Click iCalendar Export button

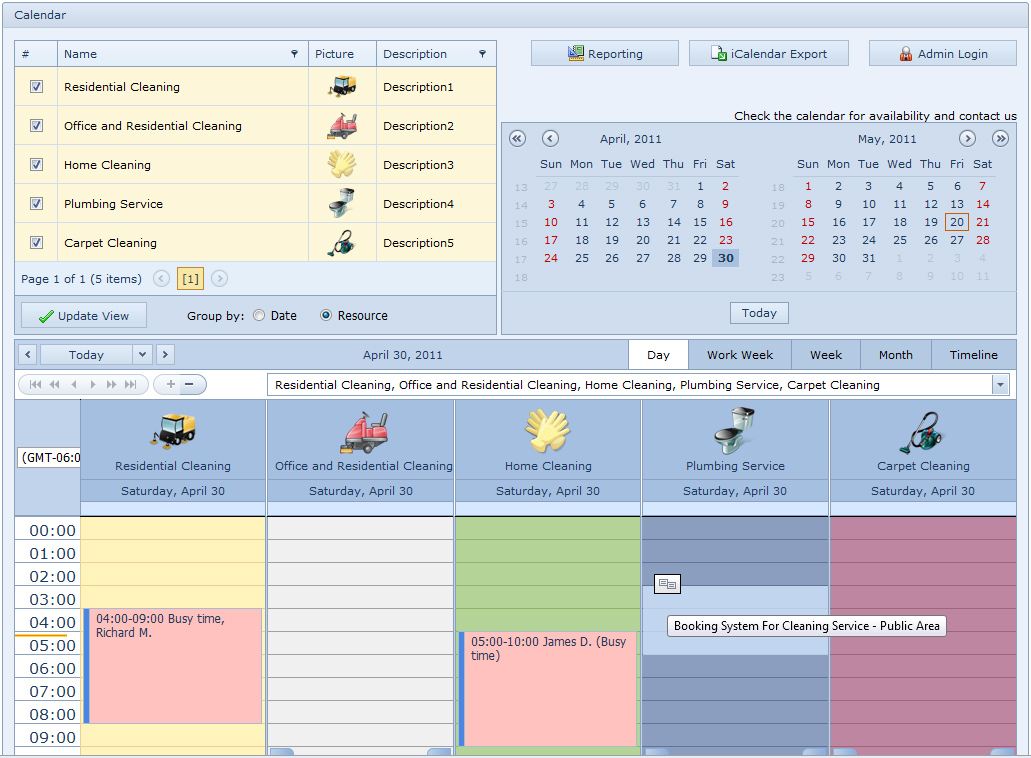click(769, 53)
